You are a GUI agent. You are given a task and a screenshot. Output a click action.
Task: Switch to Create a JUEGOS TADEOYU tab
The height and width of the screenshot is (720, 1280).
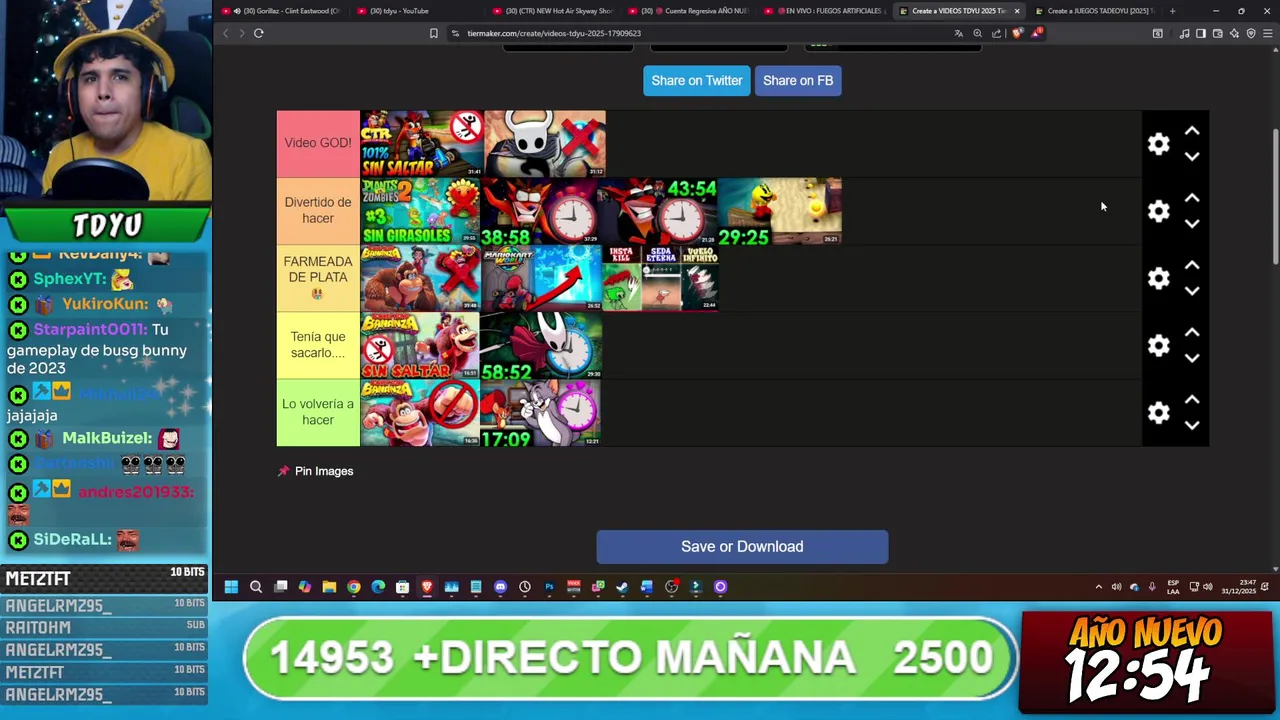(x=1096, y=11)
